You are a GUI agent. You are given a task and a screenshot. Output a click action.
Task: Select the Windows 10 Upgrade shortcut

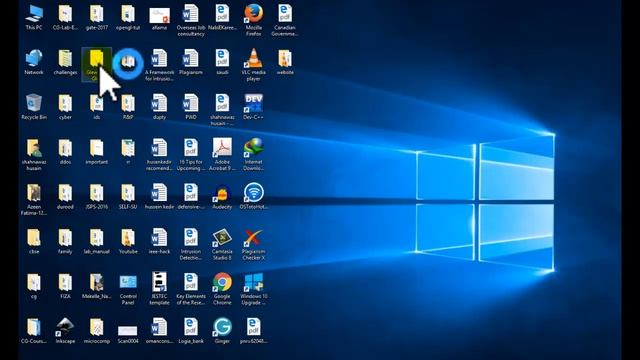253,289
